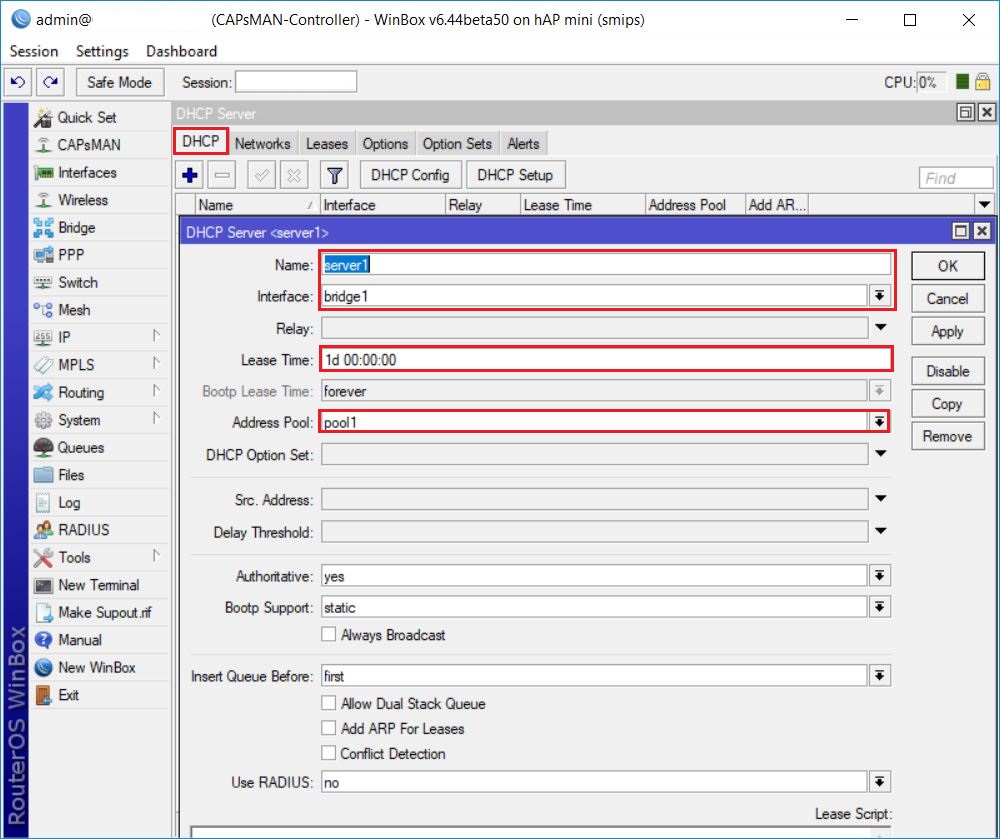The width and height of the screenshot is (1000, 839).
Task: Open Quick Set in sidebar
Action: click(x=87, y=117)
